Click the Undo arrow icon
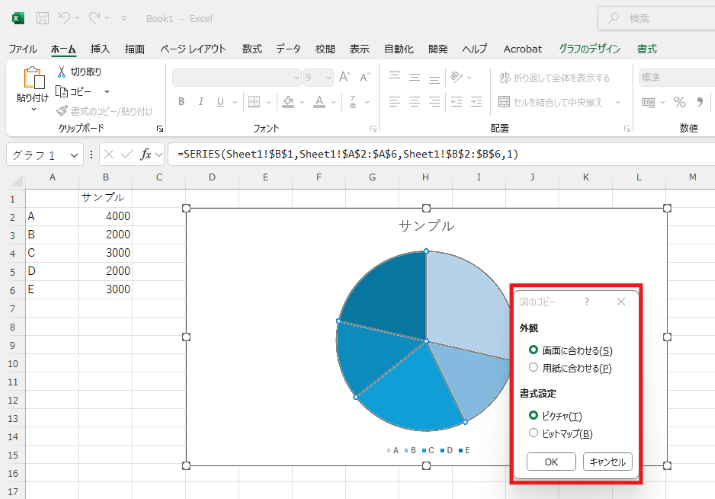This screenshot has width=715, height=499. point(64,18)
